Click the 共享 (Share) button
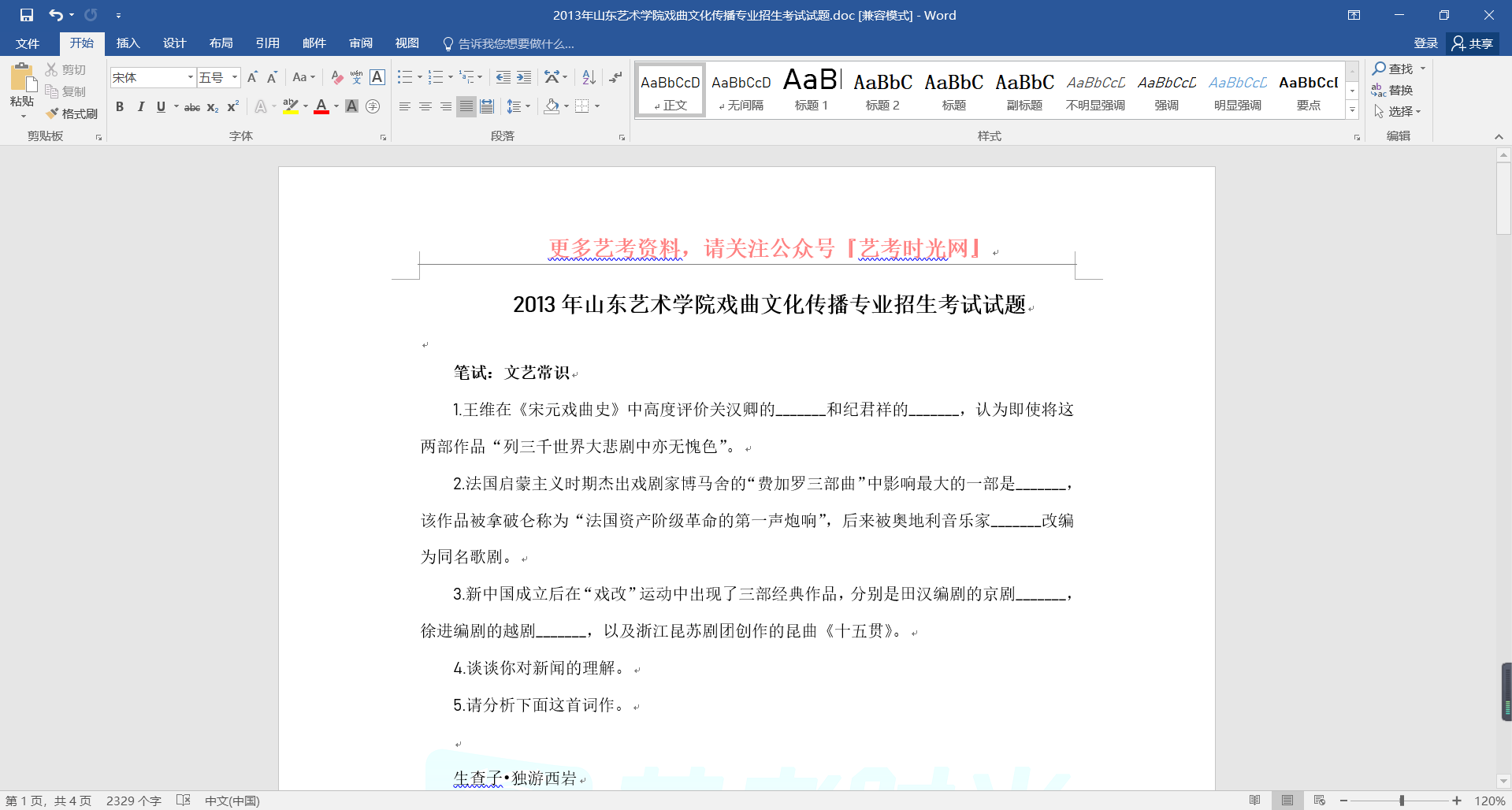 1473,43
